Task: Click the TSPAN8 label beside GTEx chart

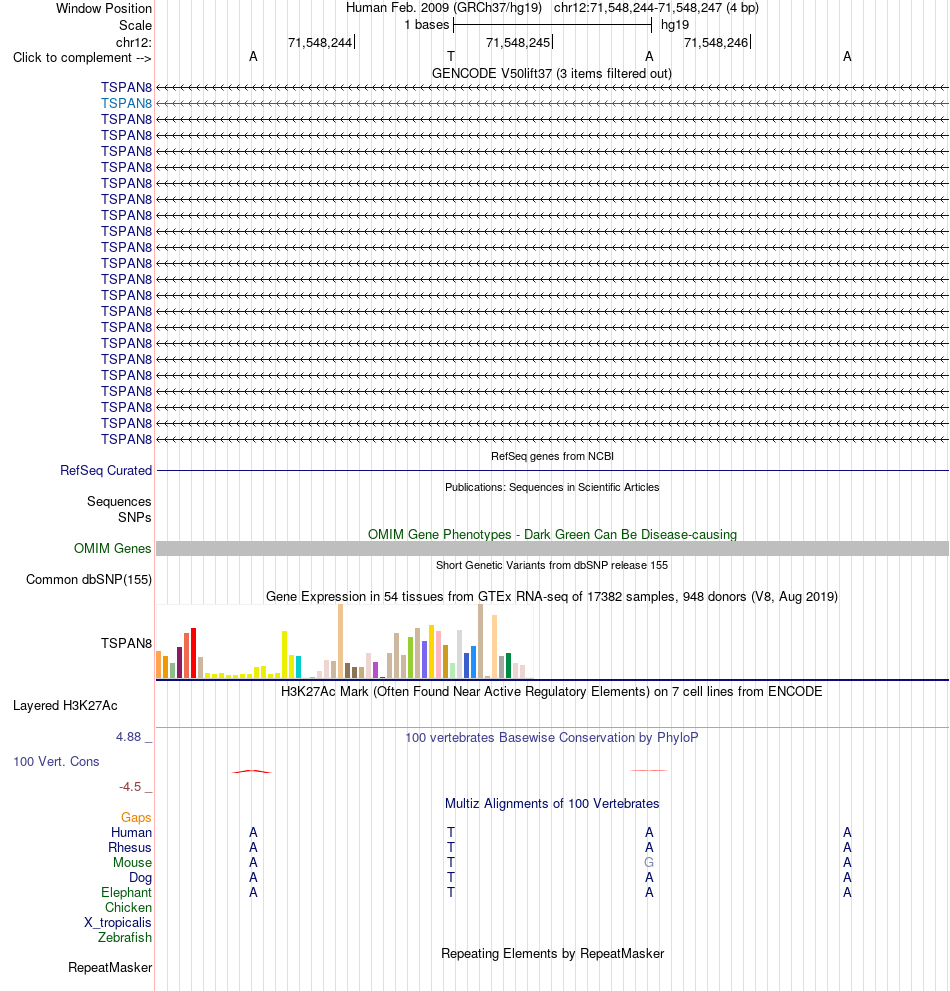Action: tap(126, 643)
